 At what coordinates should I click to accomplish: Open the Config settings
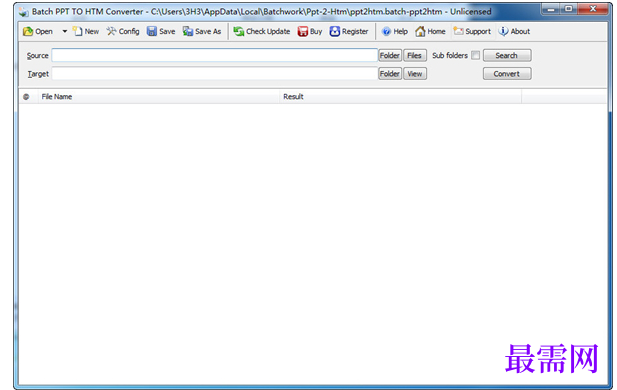coord(123,31)
